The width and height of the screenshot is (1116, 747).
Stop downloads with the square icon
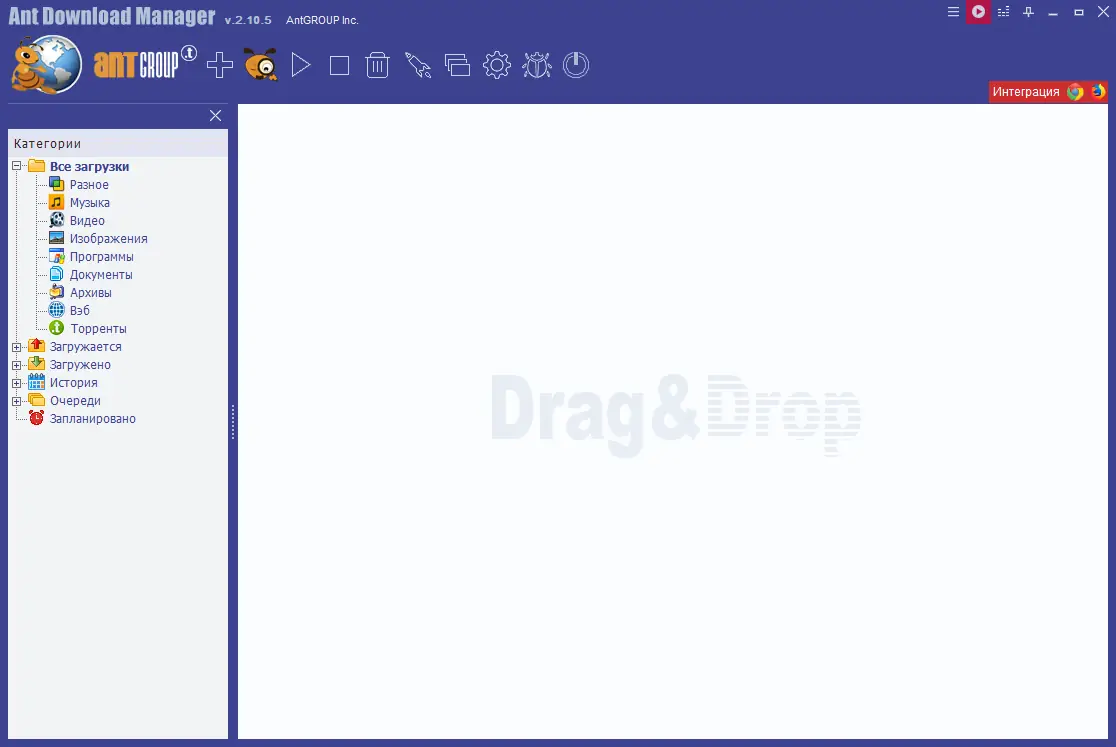(x=339, y=65)
